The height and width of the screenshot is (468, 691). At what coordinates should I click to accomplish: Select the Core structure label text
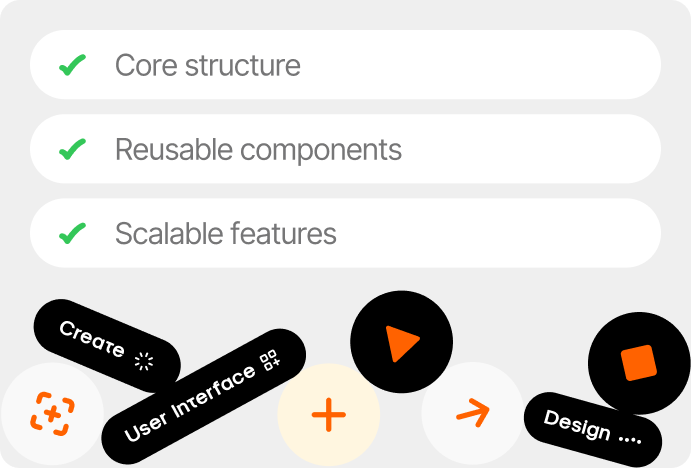click(207, 65)
